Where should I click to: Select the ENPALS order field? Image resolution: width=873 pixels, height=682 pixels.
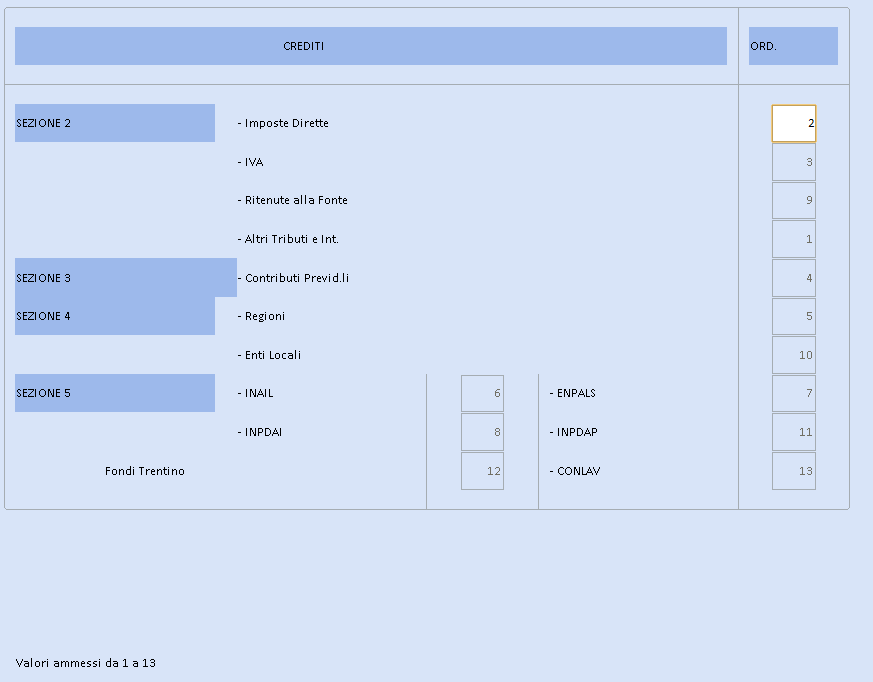(x=793, y=394)
